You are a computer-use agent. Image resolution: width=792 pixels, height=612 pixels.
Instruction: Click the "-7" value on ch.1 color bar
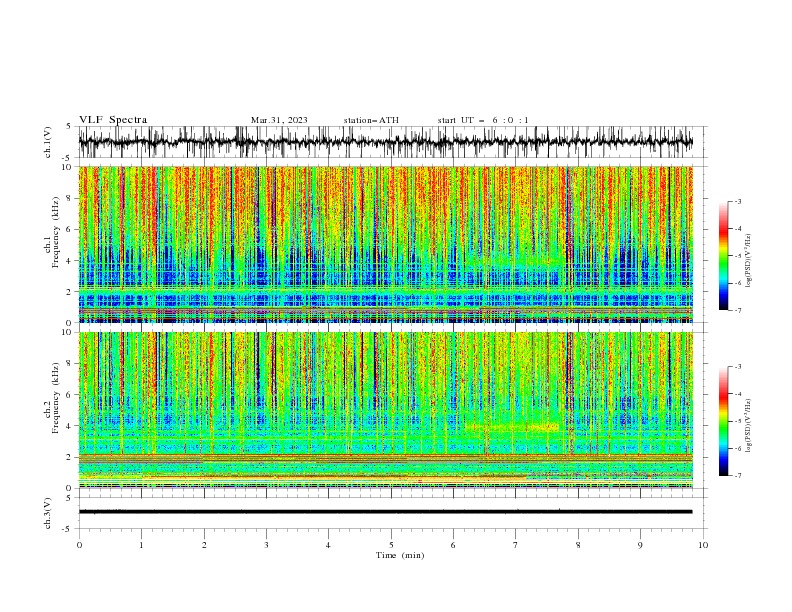pos(737,311)
